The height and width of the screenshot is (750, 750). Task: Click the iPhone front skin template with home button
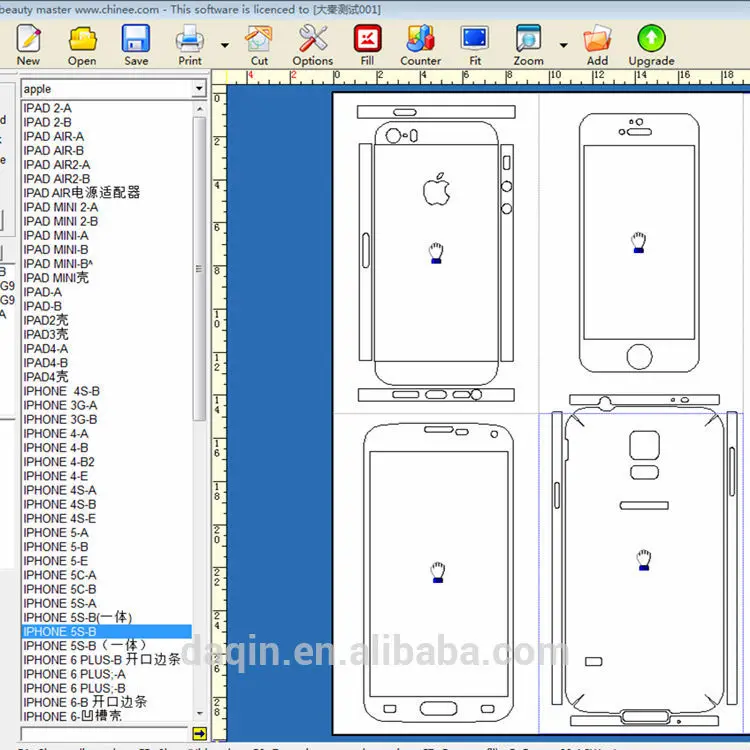pyautogui.click(x=639, y=243)
